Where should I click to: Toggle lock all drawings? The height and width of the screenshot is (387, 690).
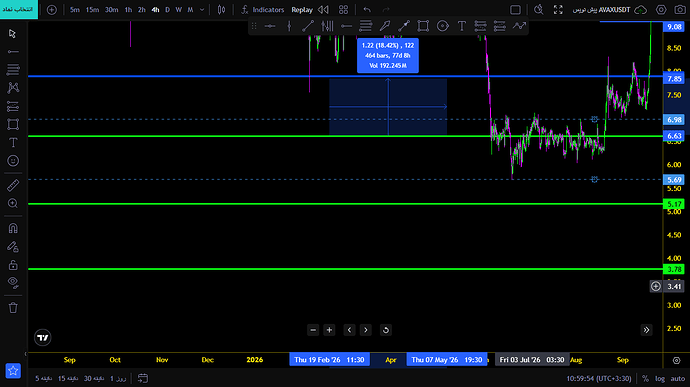click(13, 265)
